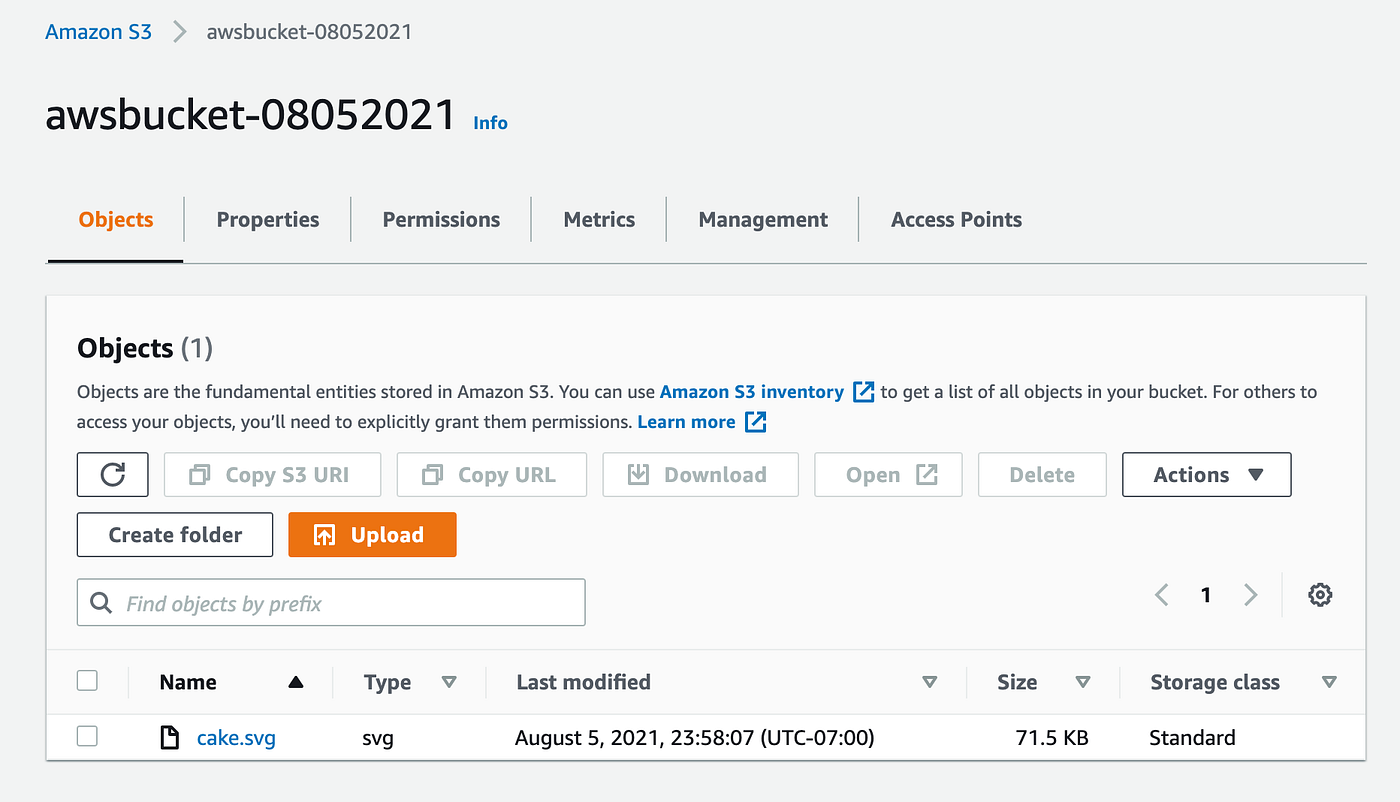Click the Upload icon button

322,534
